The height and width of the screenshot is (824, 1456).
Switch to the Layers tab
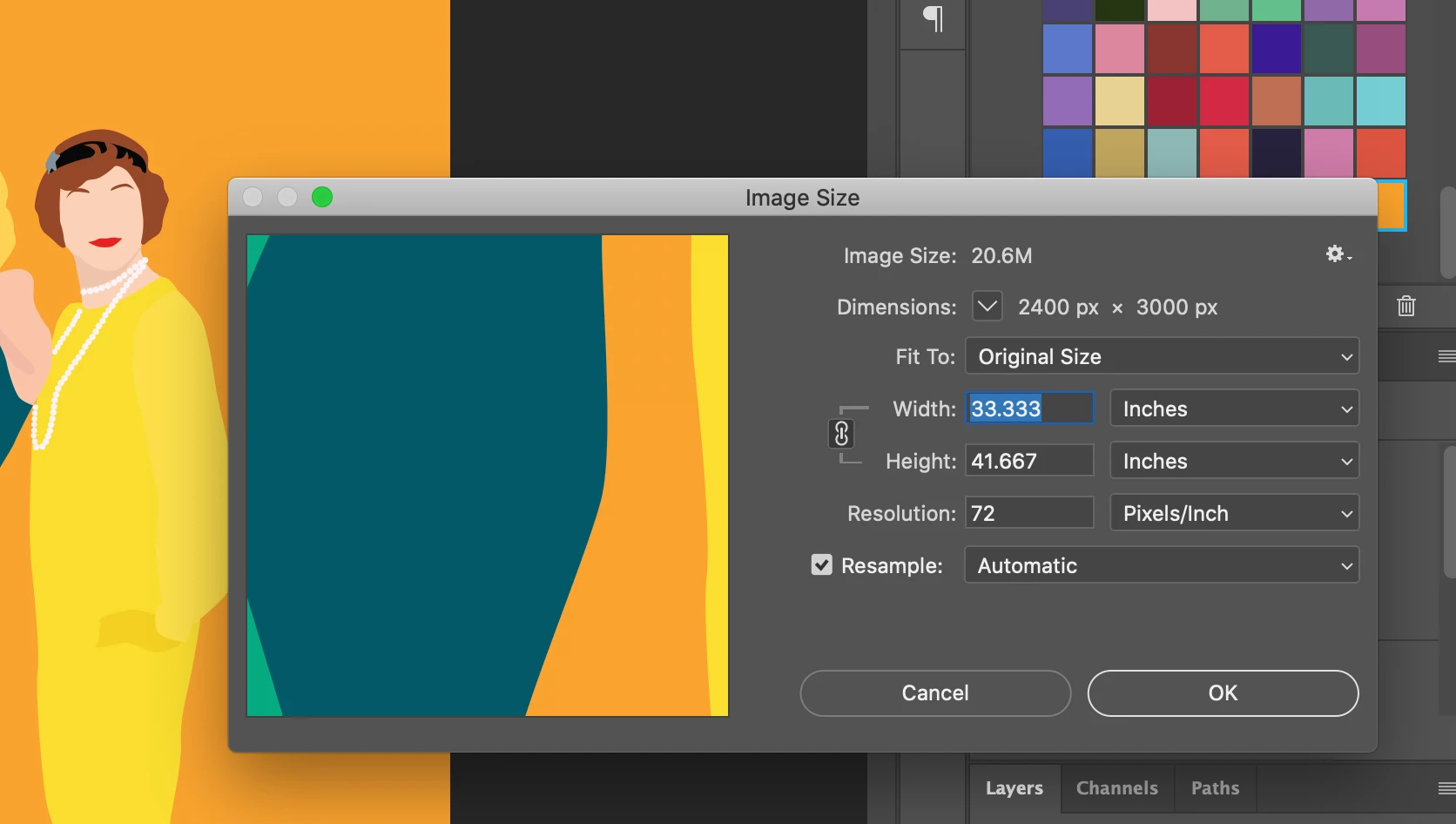pyautogui.click(x=1014, y=788)
